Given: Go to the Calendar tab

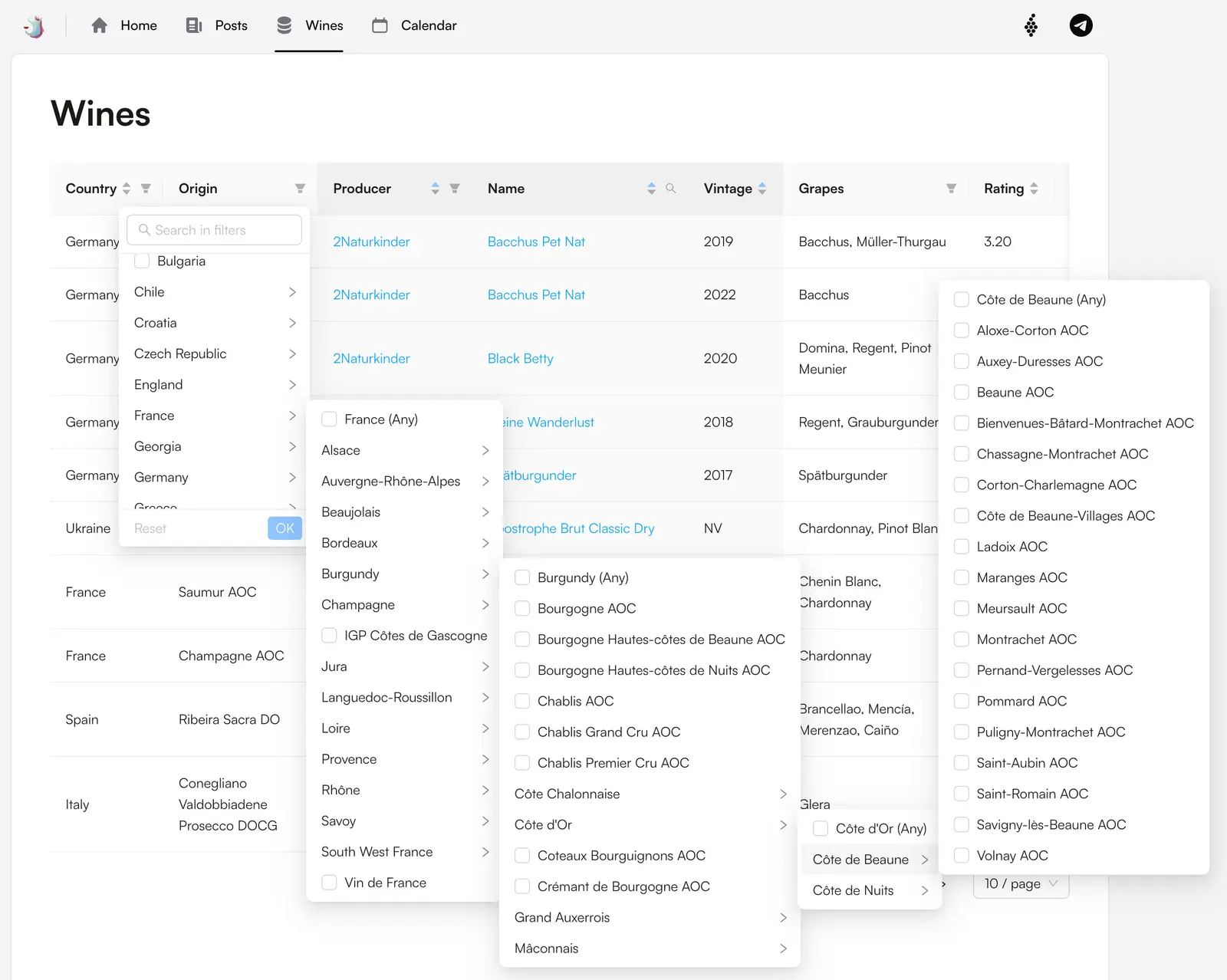Looking at the screenshot, I should tap(414, 26).
